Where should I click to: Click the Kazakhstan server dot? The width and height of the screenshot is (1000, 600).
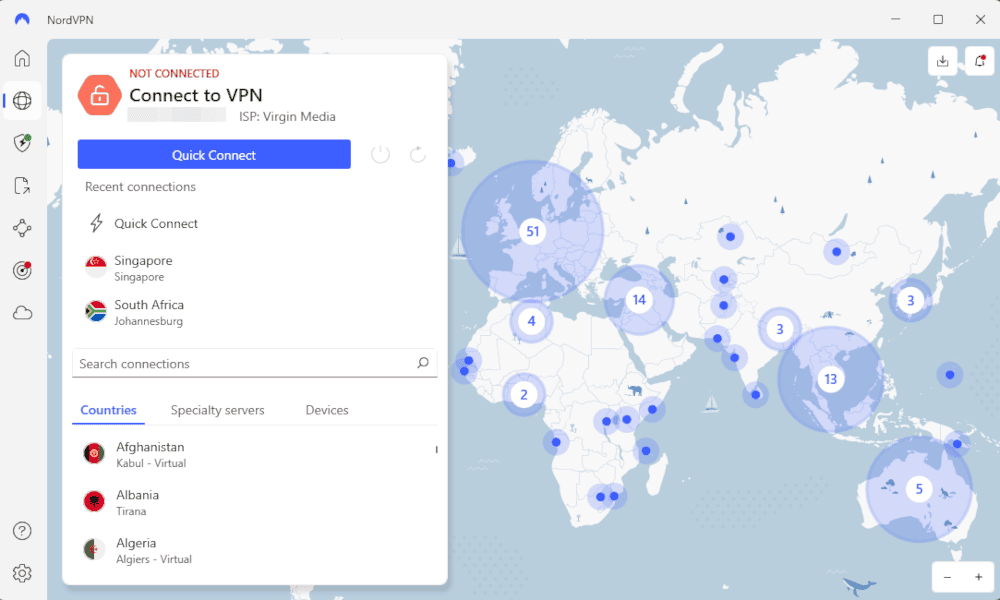730,237
